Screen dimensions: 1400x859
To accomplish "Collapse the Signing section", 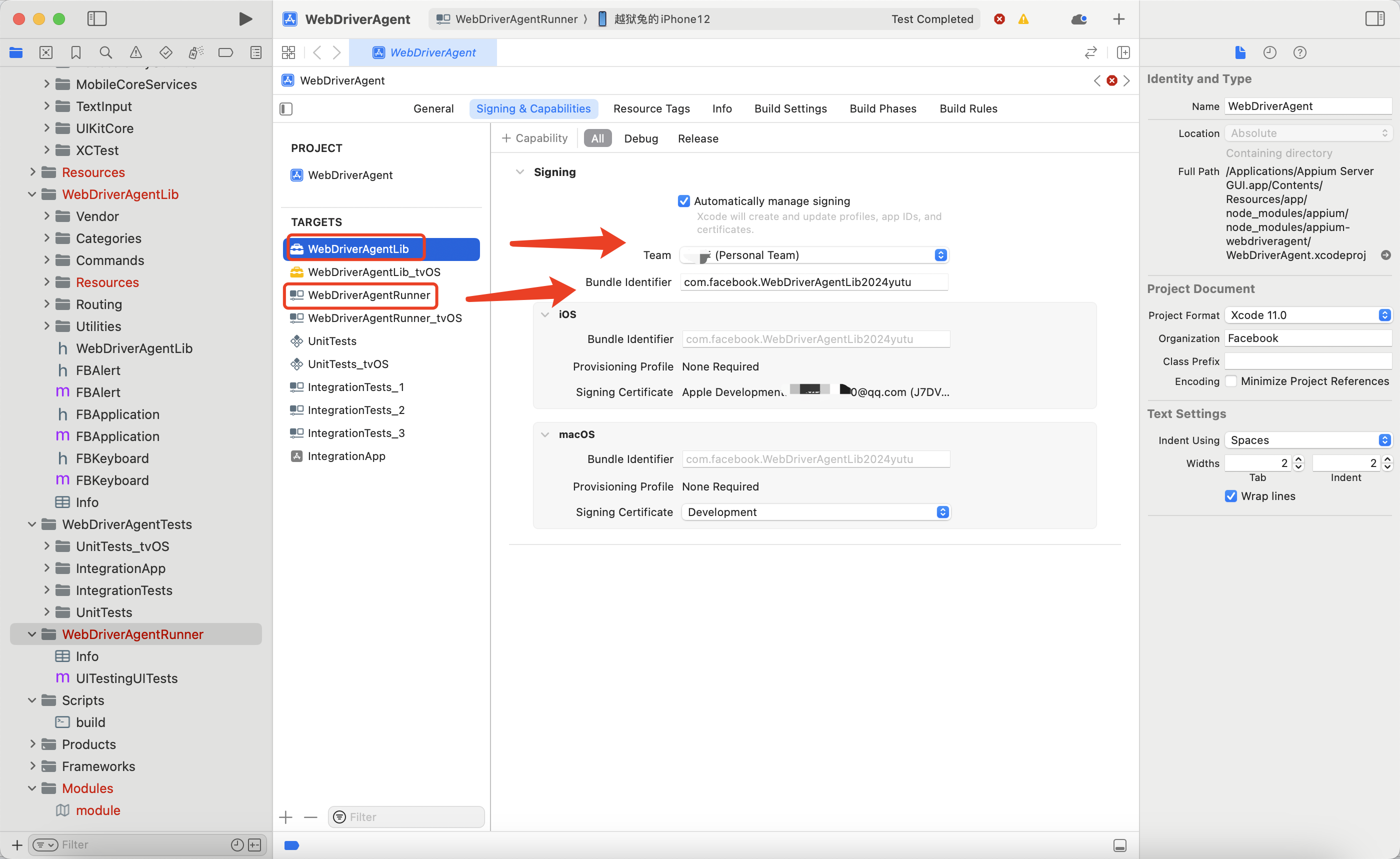I will coord(519,172).
